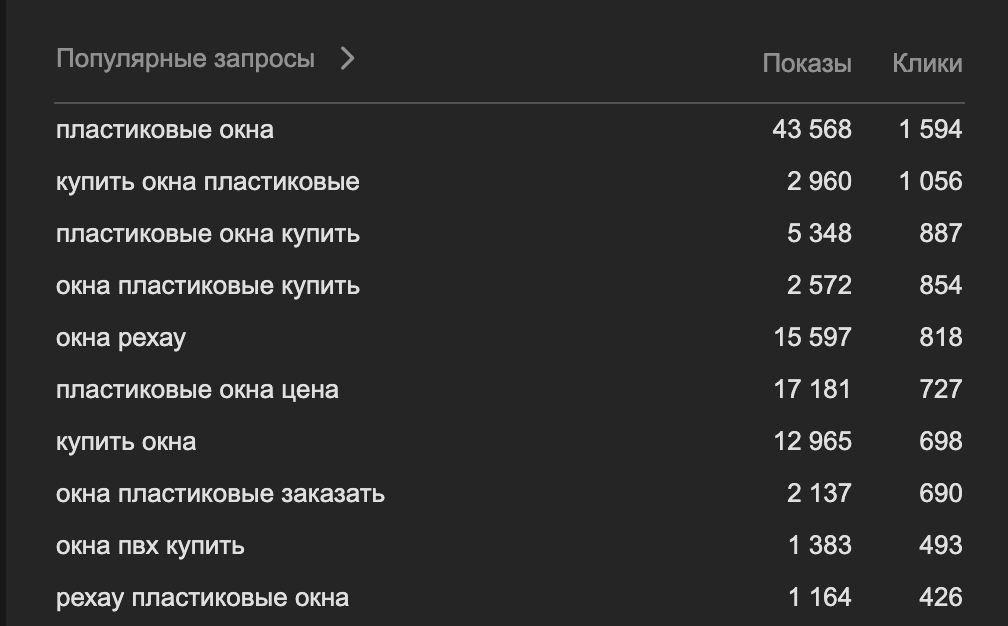Click the clicks value 426

click(x=940, y=598)
